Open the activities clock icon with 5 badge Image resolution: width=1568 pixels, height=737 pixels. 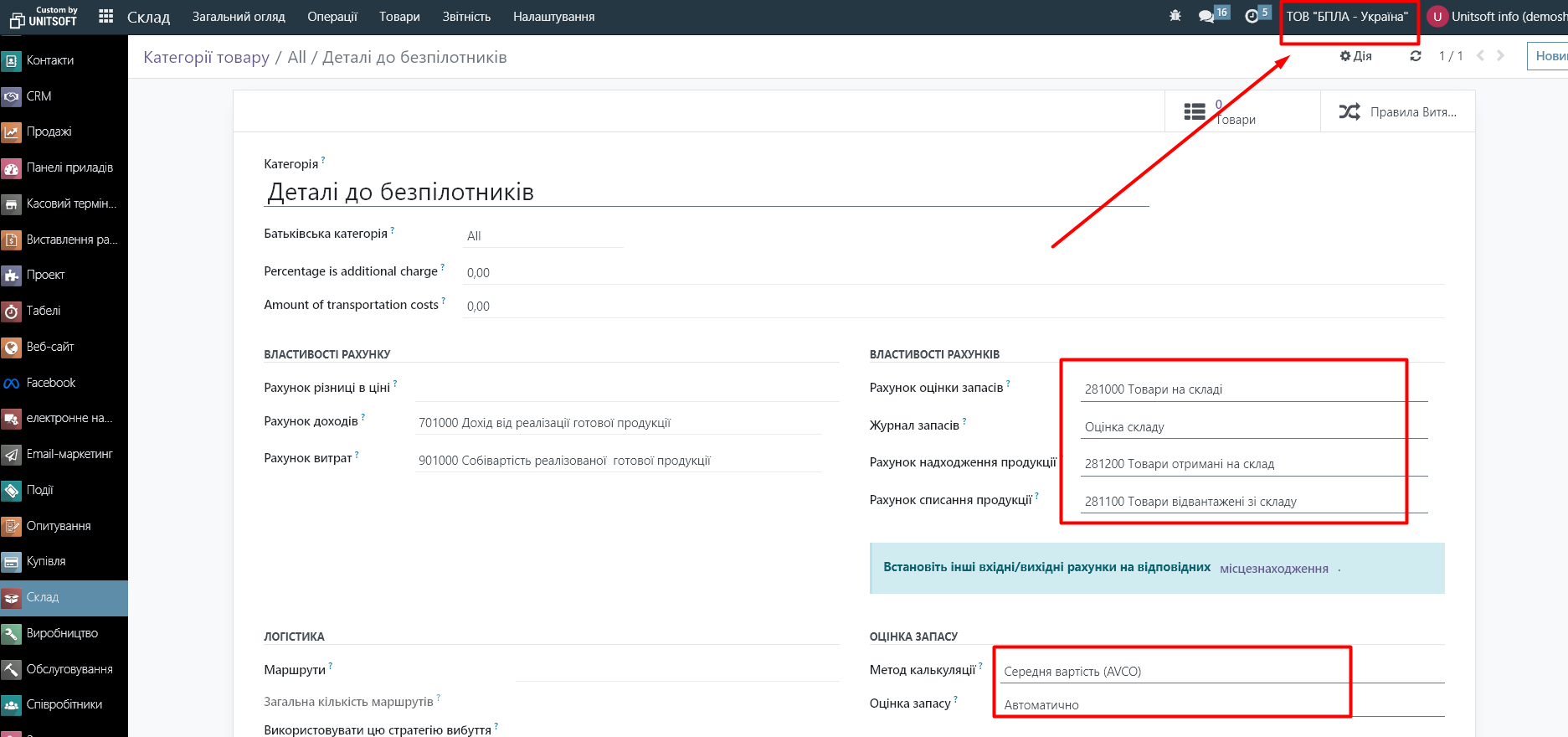1252,16
